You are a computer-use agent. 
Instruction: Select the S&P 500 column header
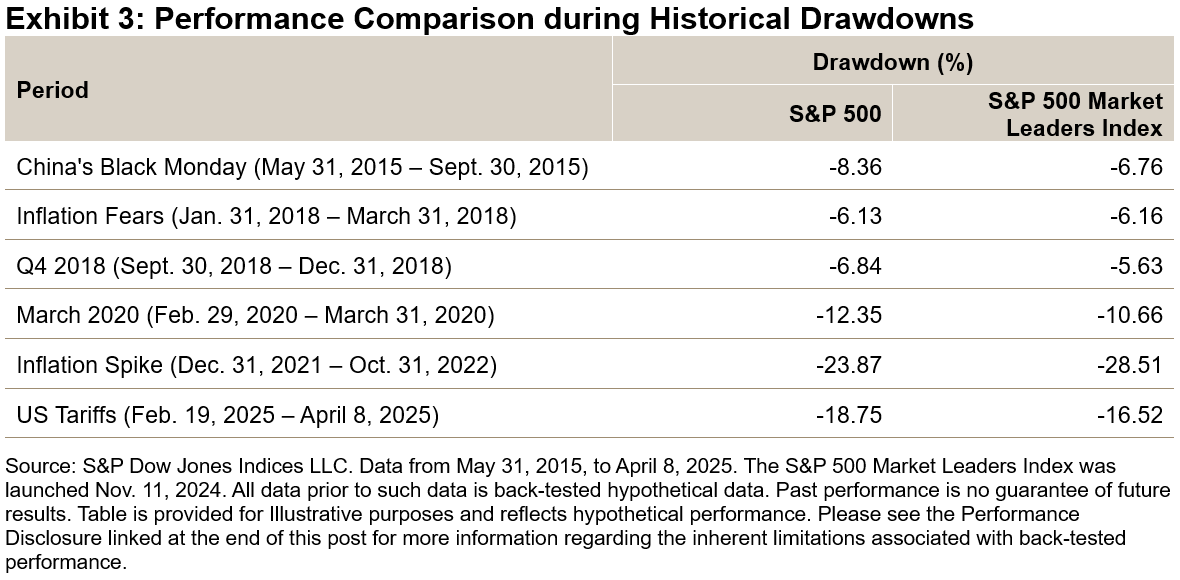point(835,114)
